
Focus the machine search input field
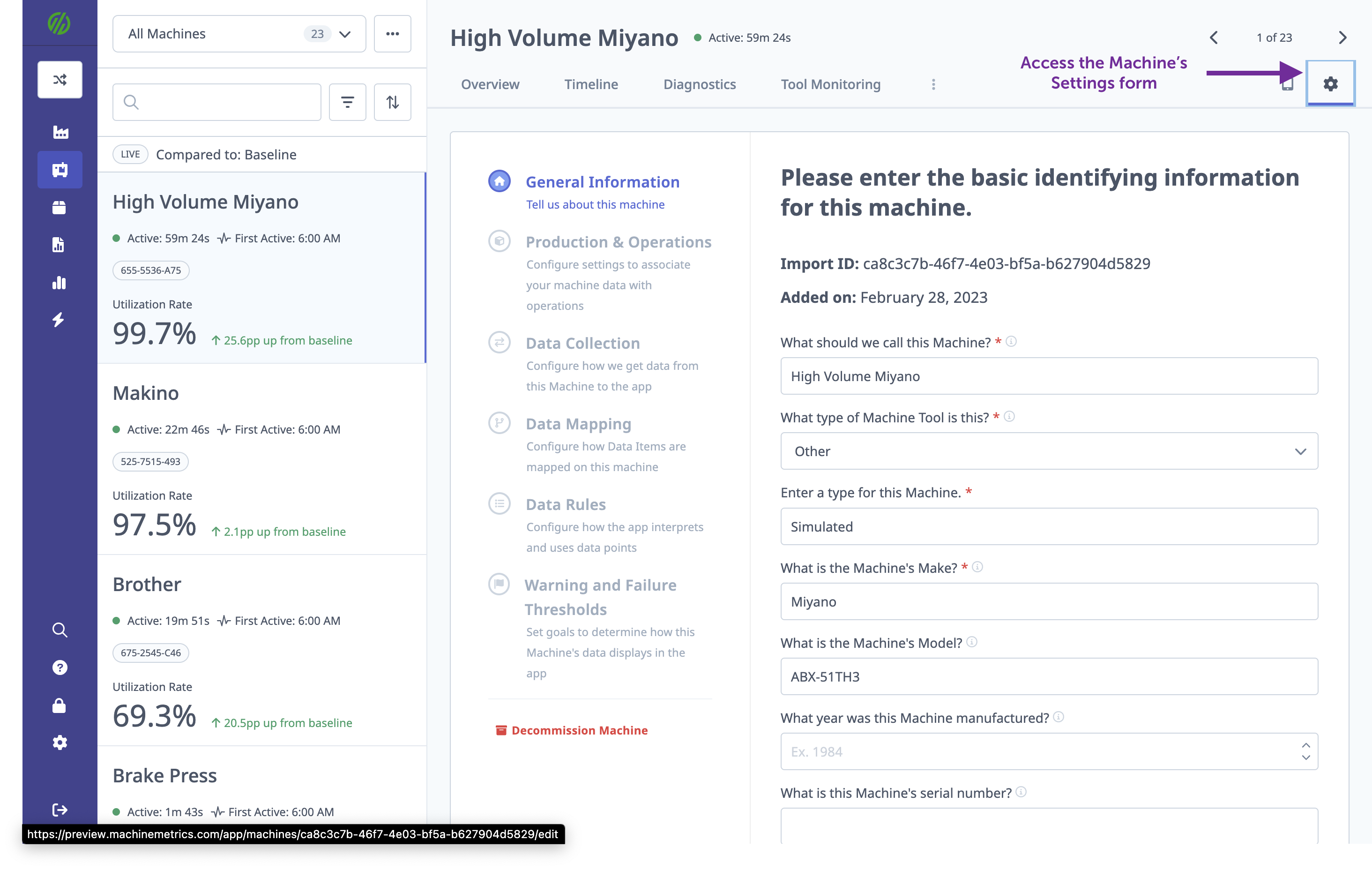217,102
